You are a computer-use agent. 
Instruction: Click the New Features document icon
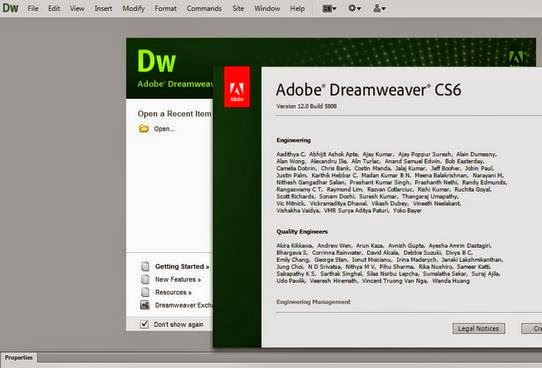point(145,279)
